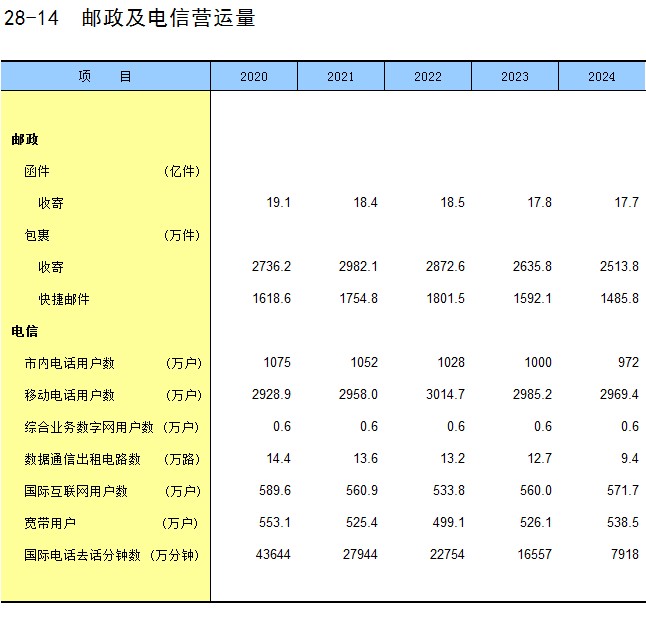646x635 pixels.
Task: Click the 电信 section heading
Action: [25, 331]
